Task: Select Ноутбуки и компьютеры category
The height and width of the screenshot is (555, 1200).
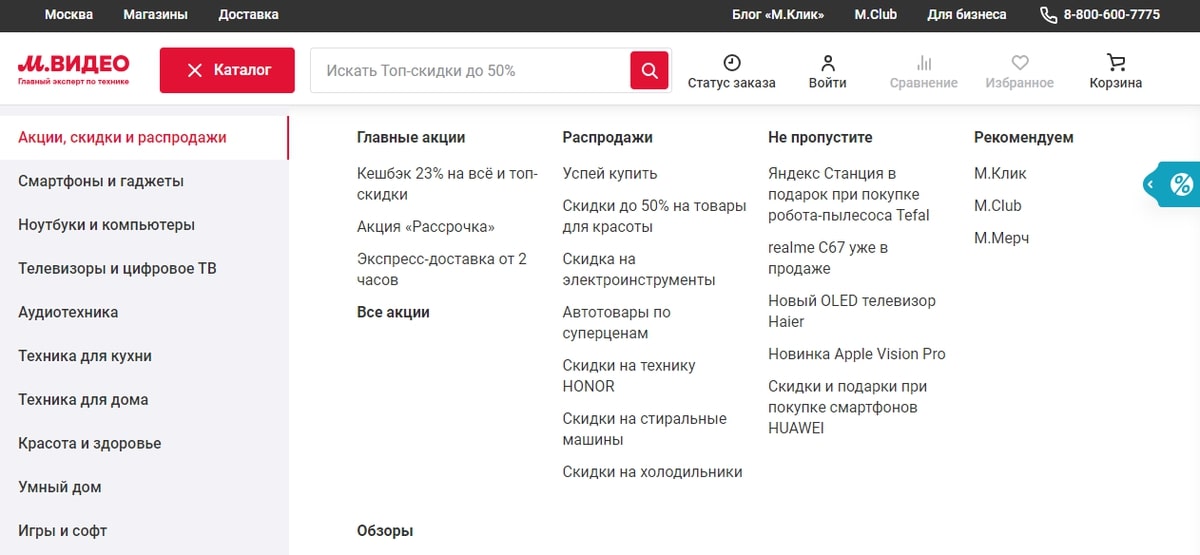Action: (144, 225)
